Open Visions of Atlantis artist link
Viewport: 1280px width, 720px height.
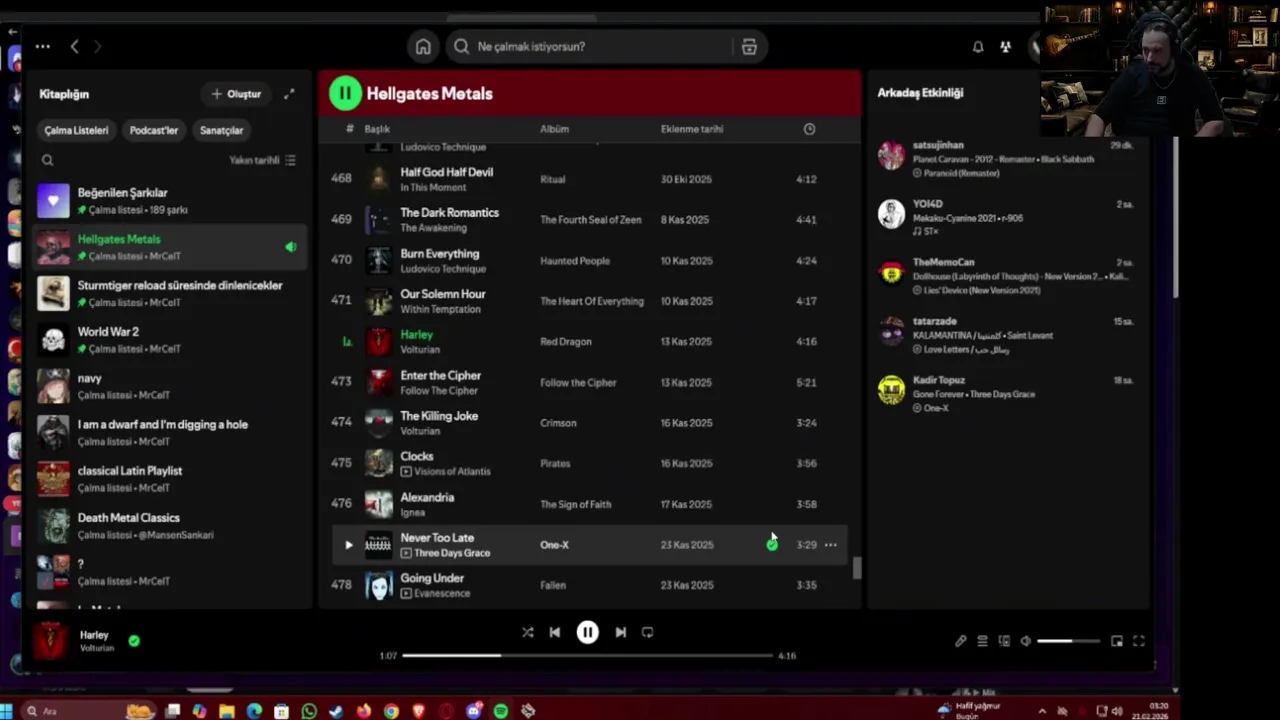(x=452, y=472)
